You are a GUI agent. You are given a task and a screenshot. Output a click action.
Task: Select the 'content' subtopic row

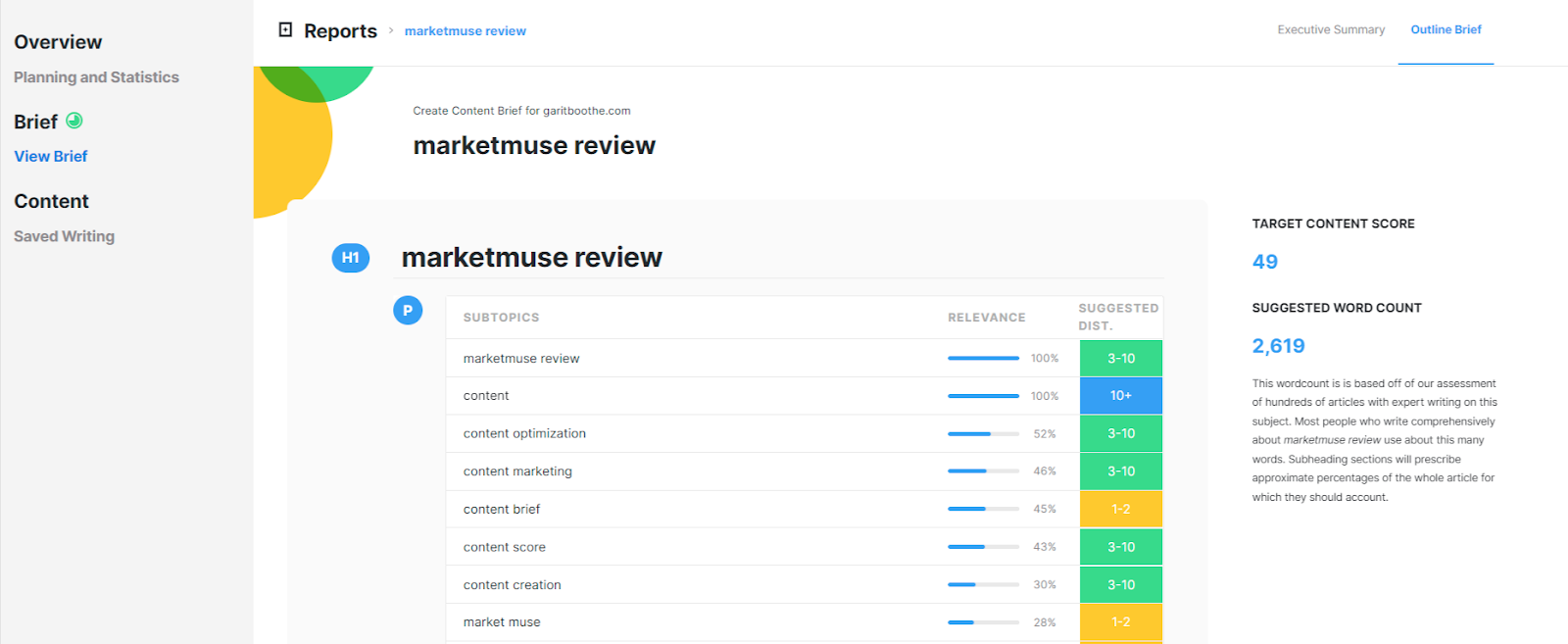click(486, 396)
